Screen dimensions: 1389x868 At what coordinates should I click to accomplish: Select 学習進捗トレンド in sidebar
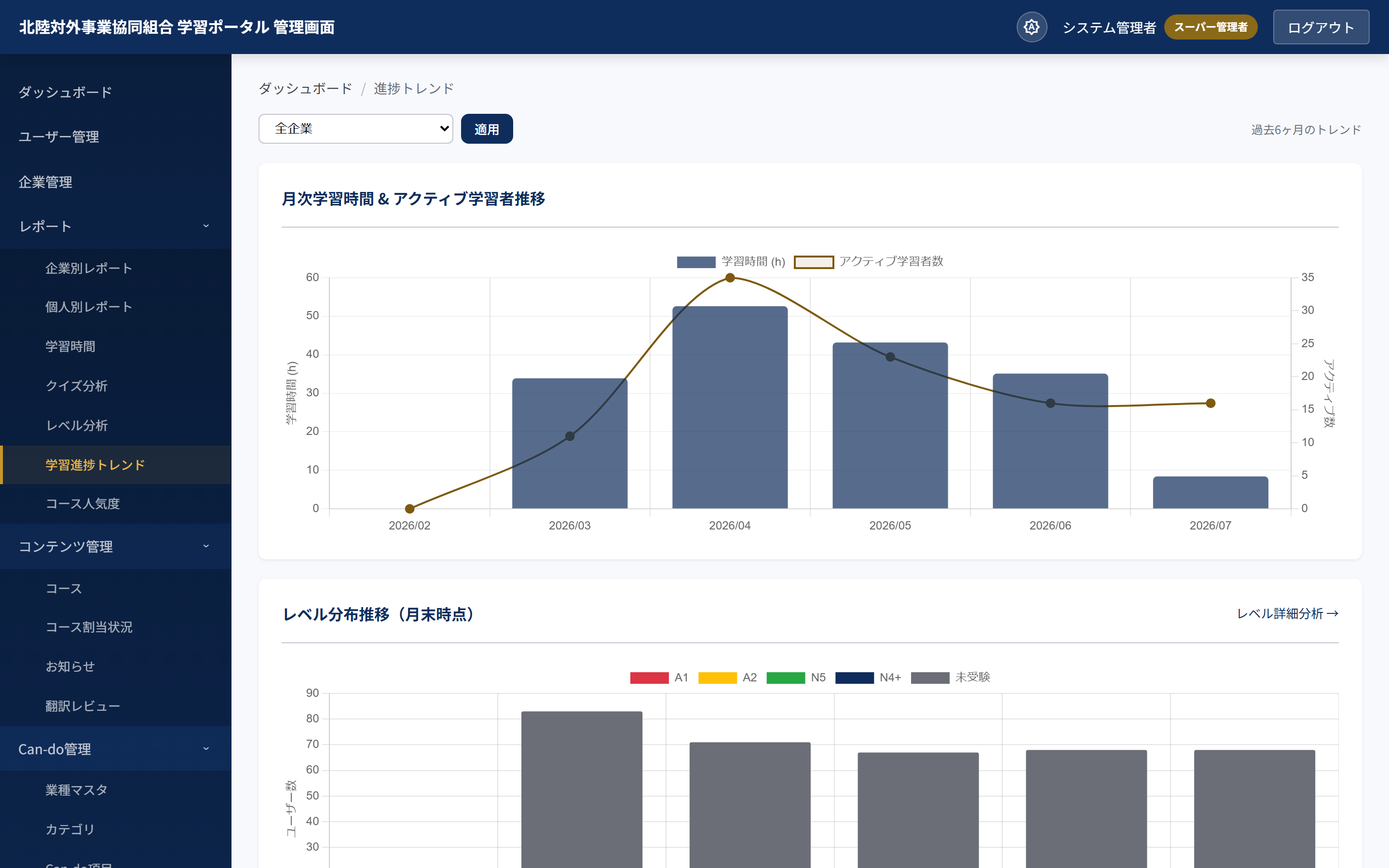click(115, 465)
